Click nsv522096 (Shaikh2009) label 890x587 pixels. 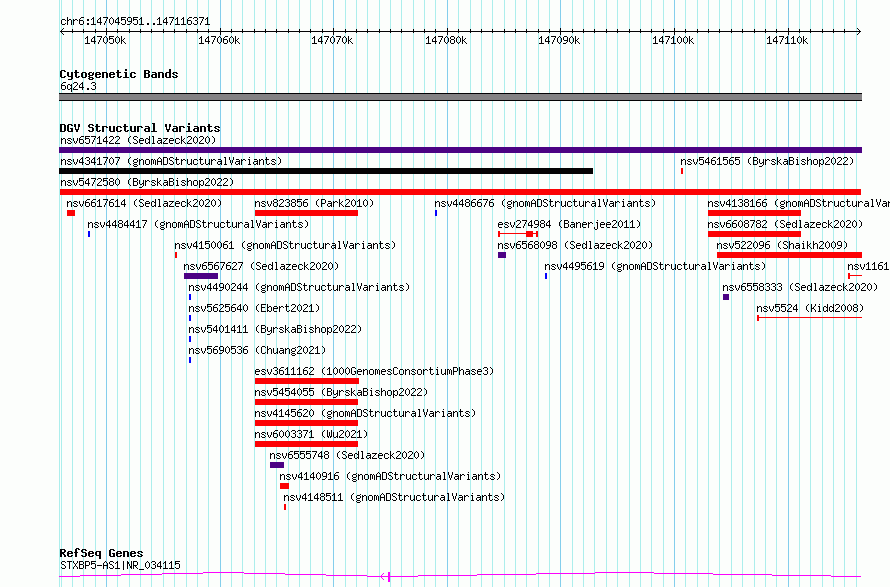782,245
